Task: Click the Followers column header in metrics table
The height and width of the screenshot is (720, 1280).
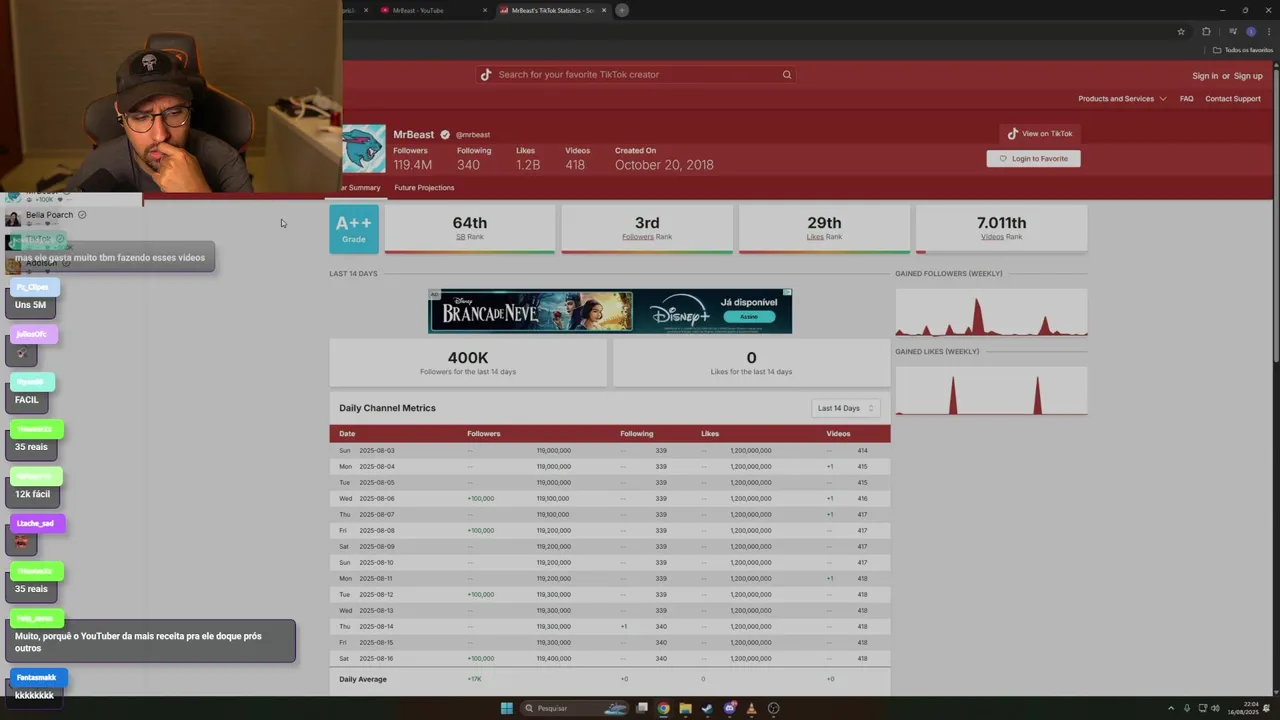Action: [x=483, y=434]
